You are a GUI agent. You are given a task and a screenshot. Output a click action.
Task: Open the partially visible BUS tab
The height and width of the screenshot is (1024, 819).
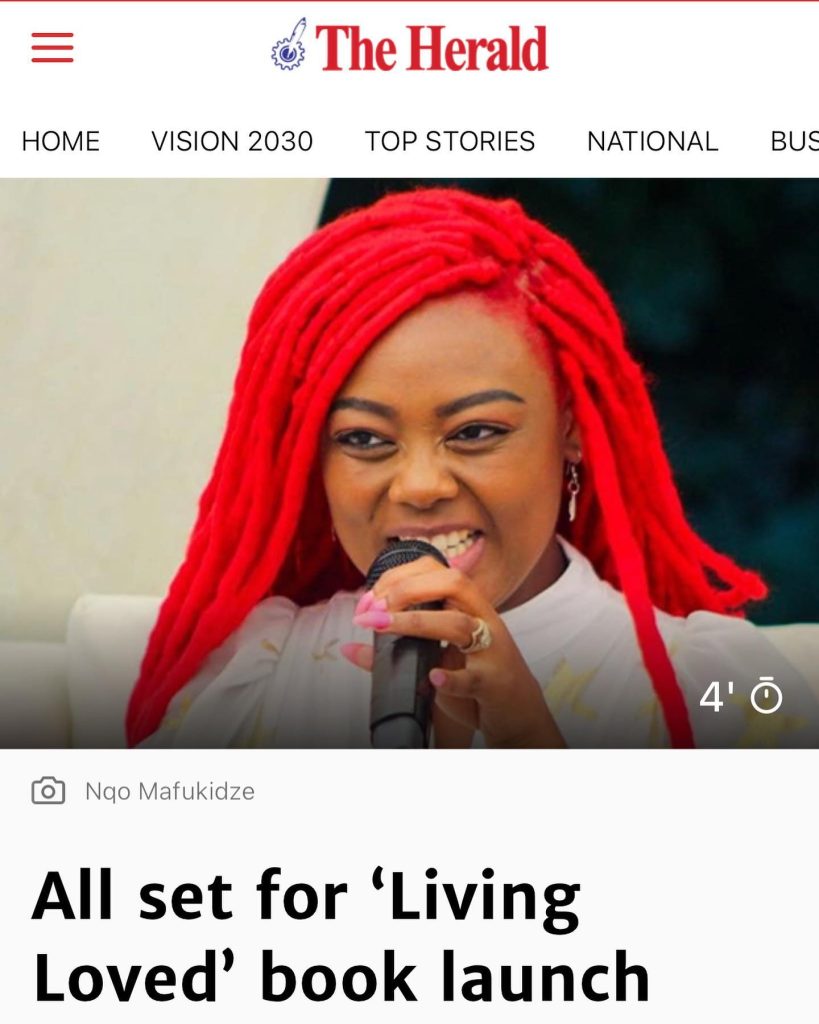tap(794, 141)
